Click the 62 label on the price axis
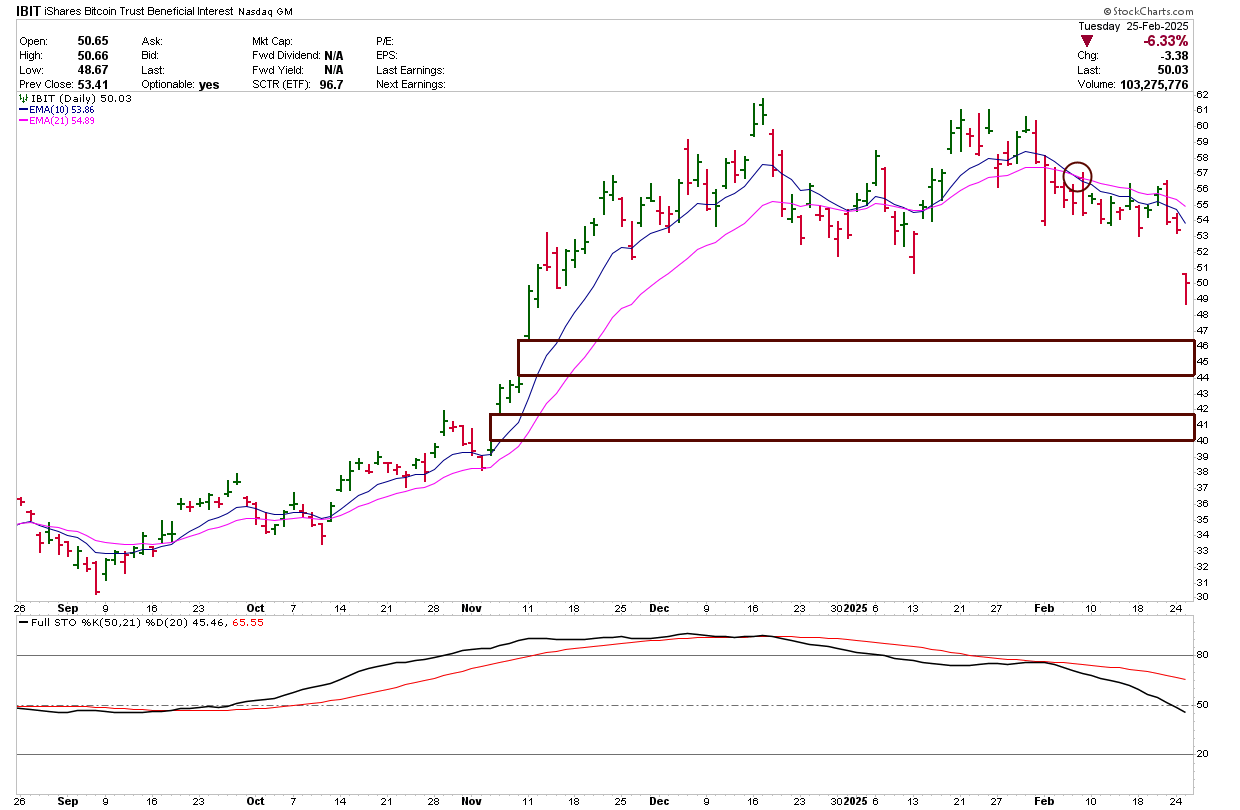Viewport: 1240px width, 810px height. click(1203, 94)
